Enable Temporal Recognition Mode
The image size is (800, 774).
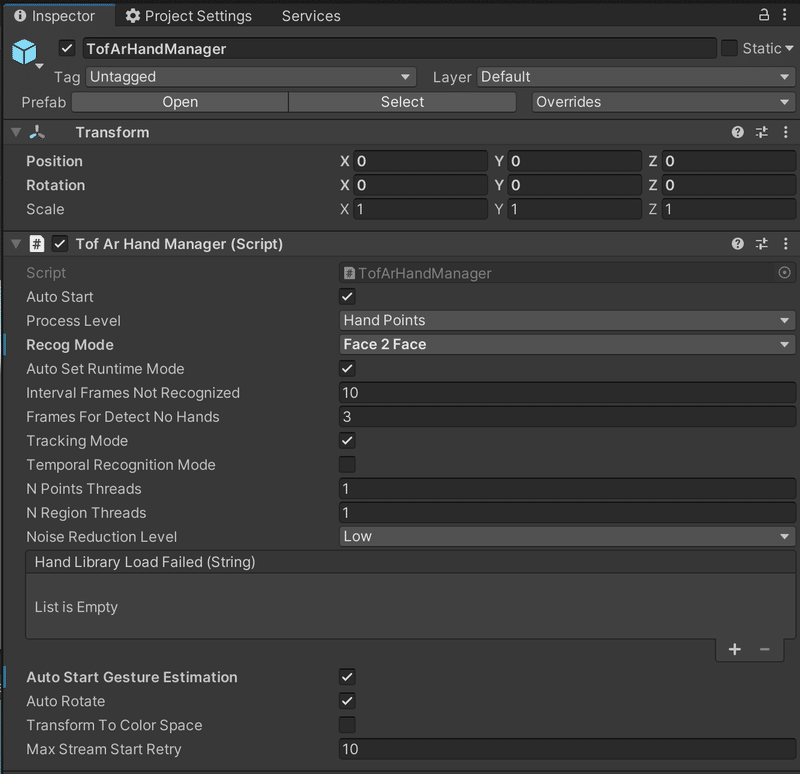pyautogui.click(x=347, y=464)
